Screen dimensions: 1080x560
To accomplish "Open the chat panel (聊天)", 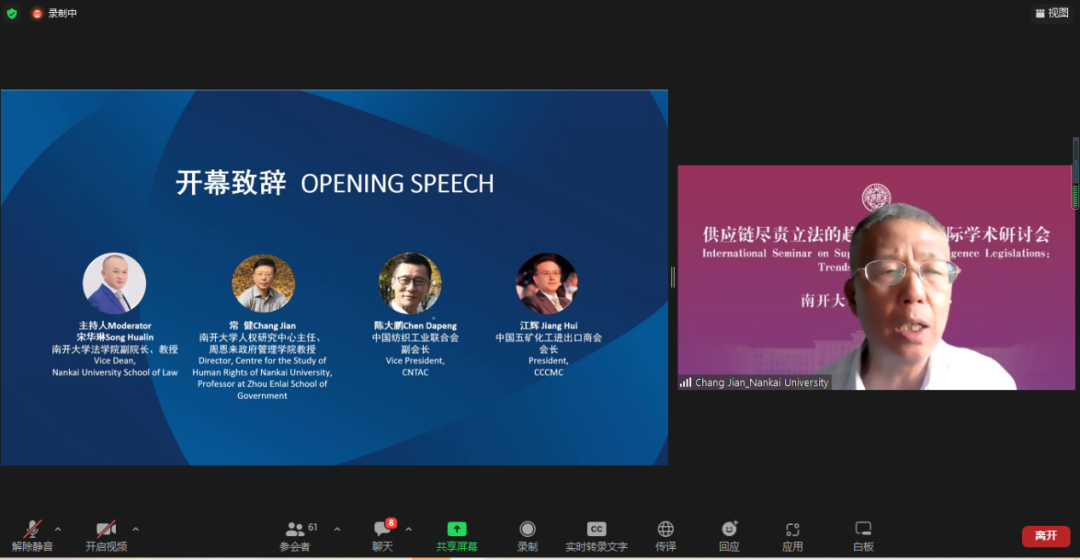I will point(382,535).
